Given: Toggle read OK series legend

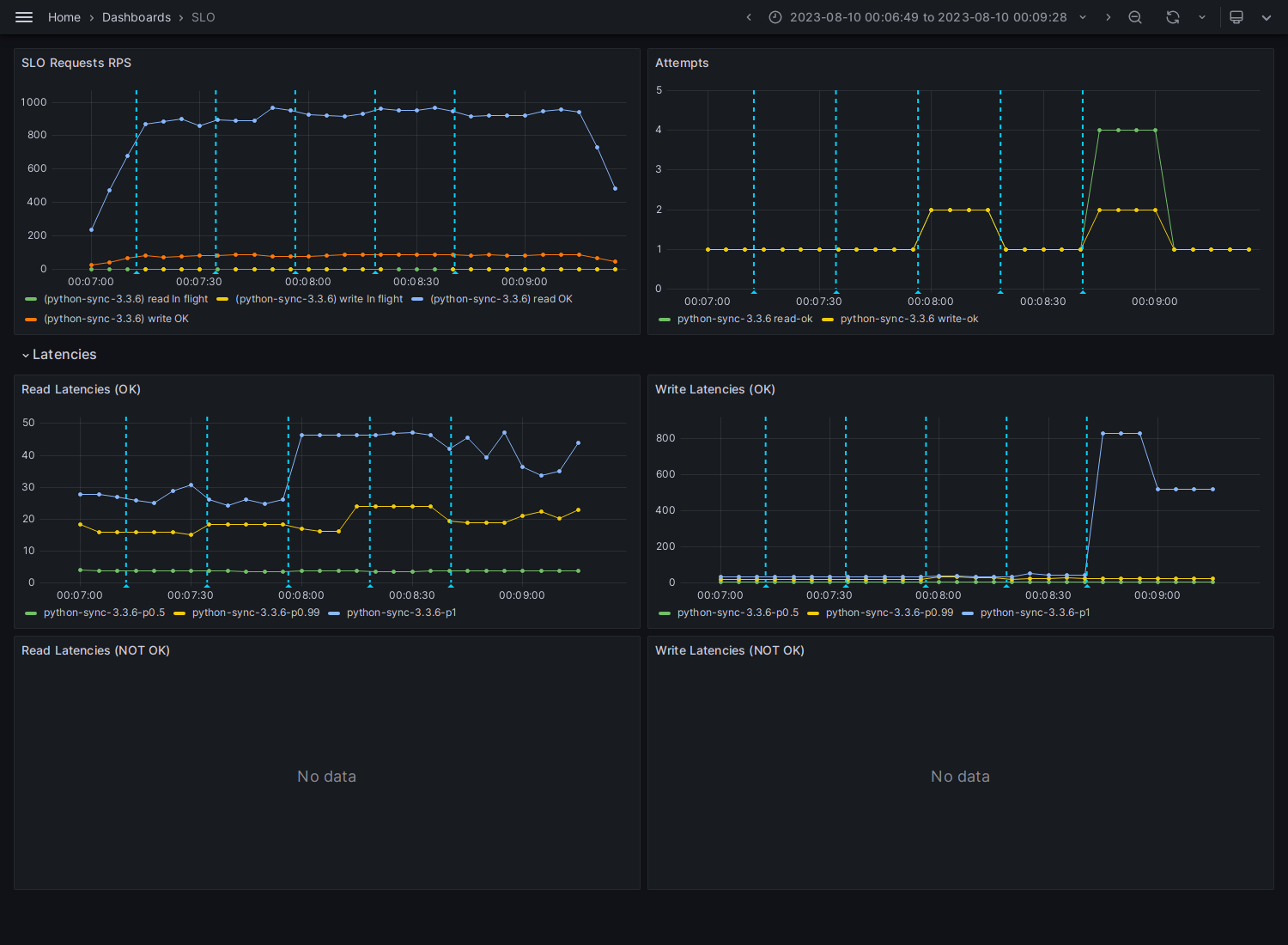Looking at the screenshot, I should [501, 299].
